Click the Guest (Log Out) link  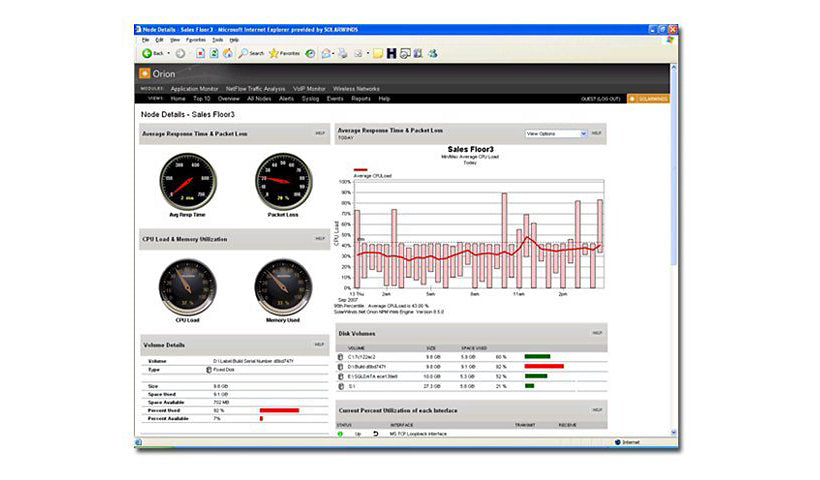point(601,99)
